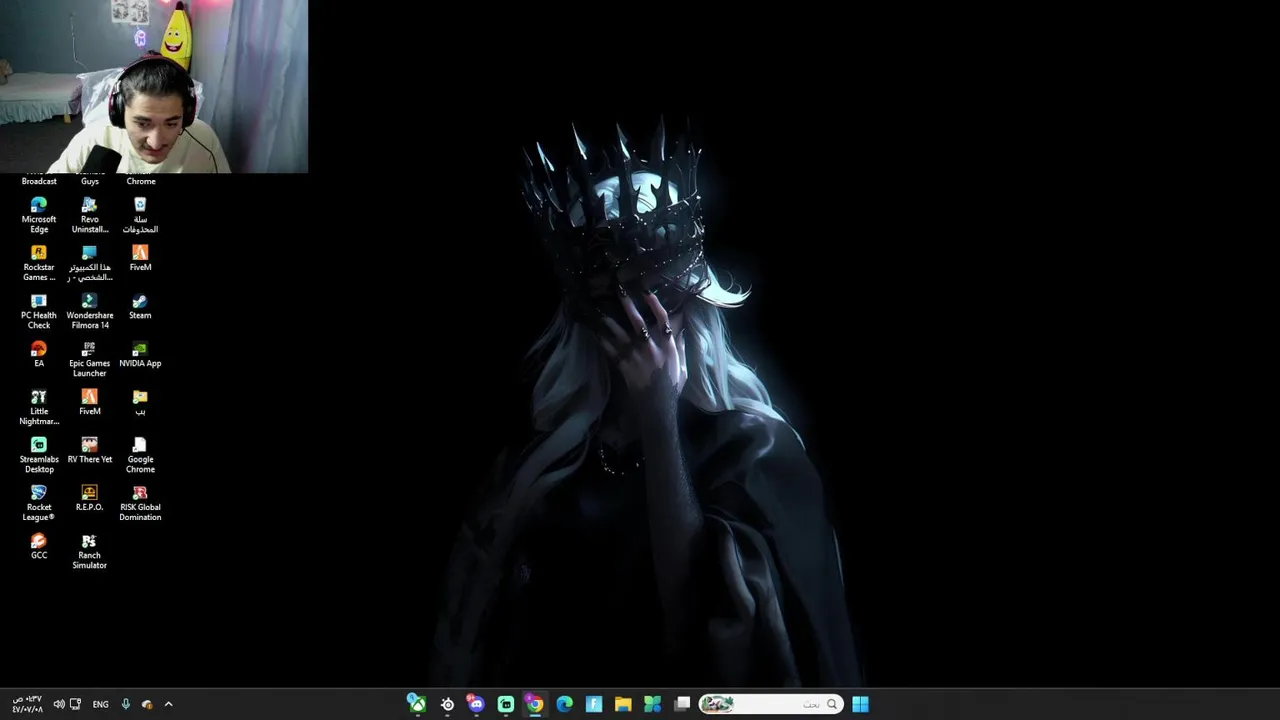Switch ENG input language indicator

100,704
